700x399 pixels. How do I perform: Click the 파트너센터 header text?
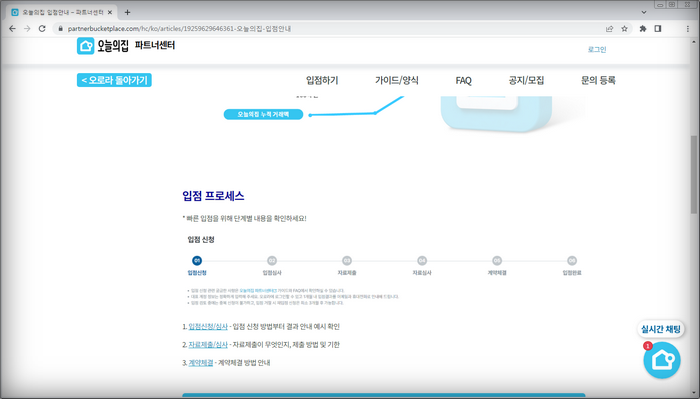point(155,45)
